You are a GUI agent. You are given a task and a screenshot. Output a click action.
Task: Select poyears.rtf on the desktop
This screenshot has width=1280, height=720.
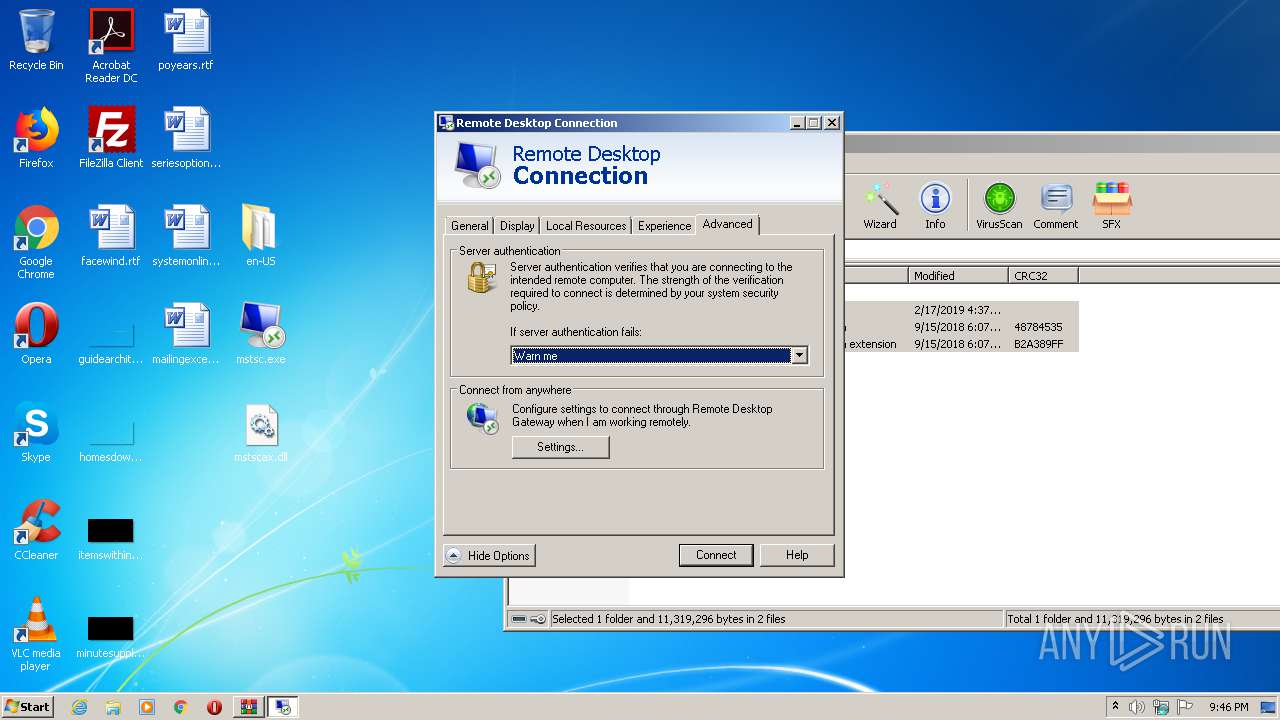[186, 40]
